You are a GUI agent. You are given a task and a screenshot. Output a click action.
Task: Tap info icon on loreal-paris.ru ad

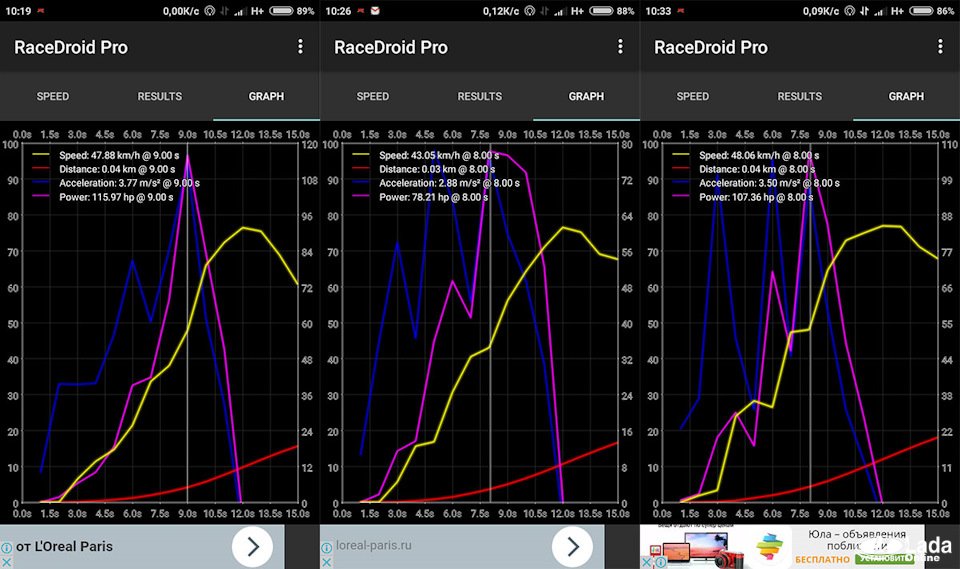coord(327,548)
